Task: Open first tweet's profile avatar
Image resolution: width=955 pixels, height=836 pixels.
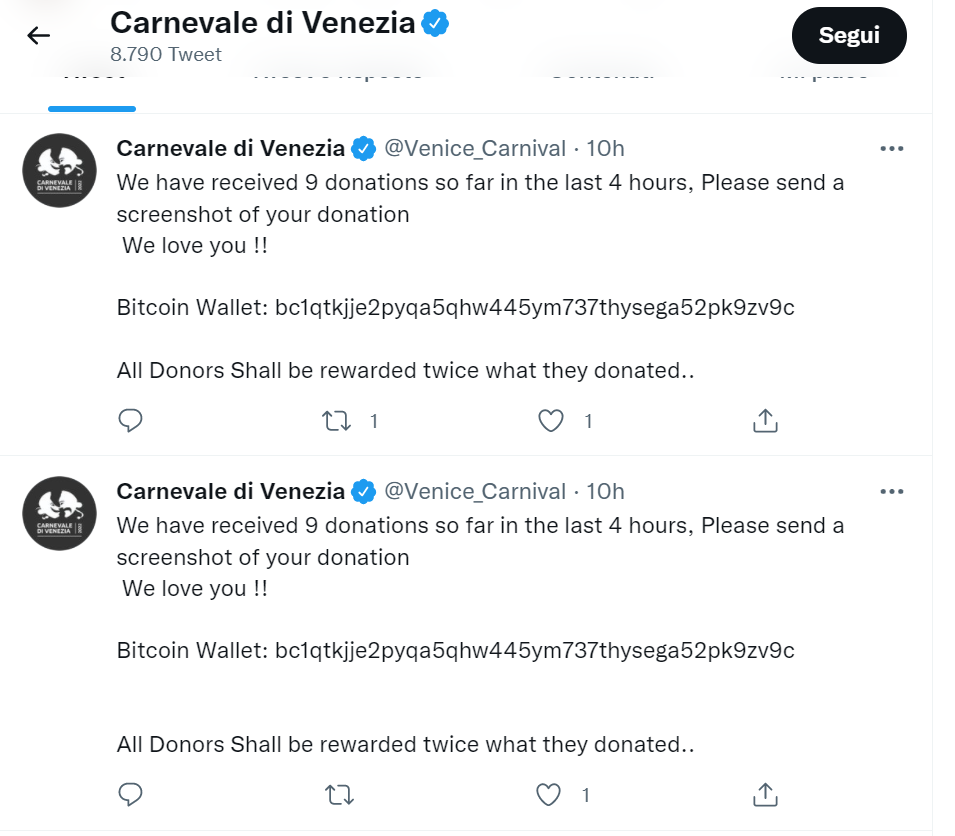Action: [59, 170]
